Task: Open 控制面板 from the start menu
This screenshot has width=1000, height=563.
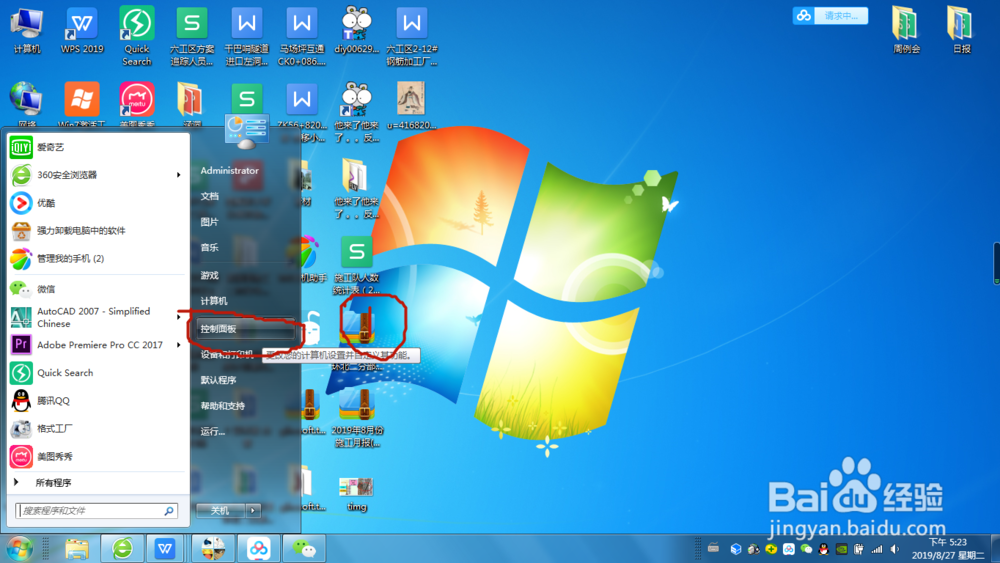Action: [246, 329]
